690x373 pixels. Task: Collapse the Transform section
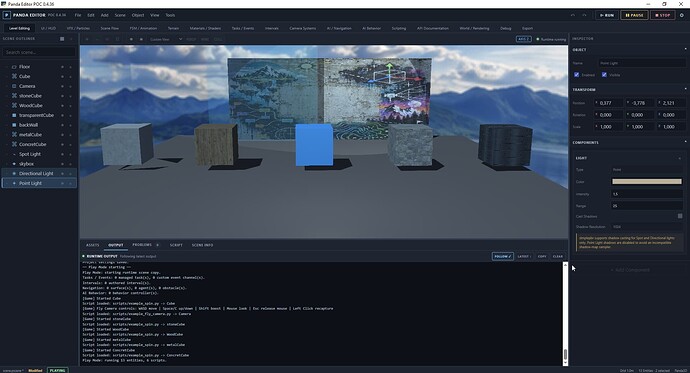[685, 89]
